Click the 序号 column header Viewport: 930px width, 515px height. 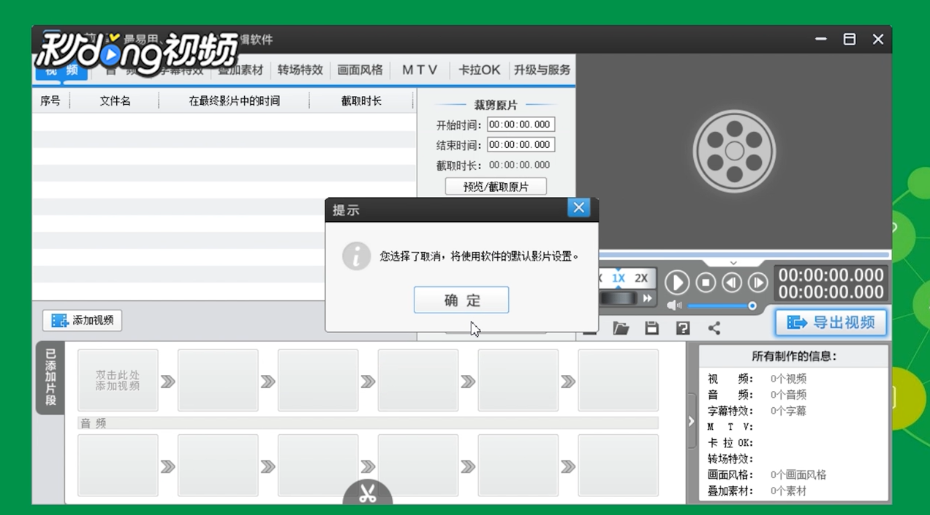tap(50, 101)
